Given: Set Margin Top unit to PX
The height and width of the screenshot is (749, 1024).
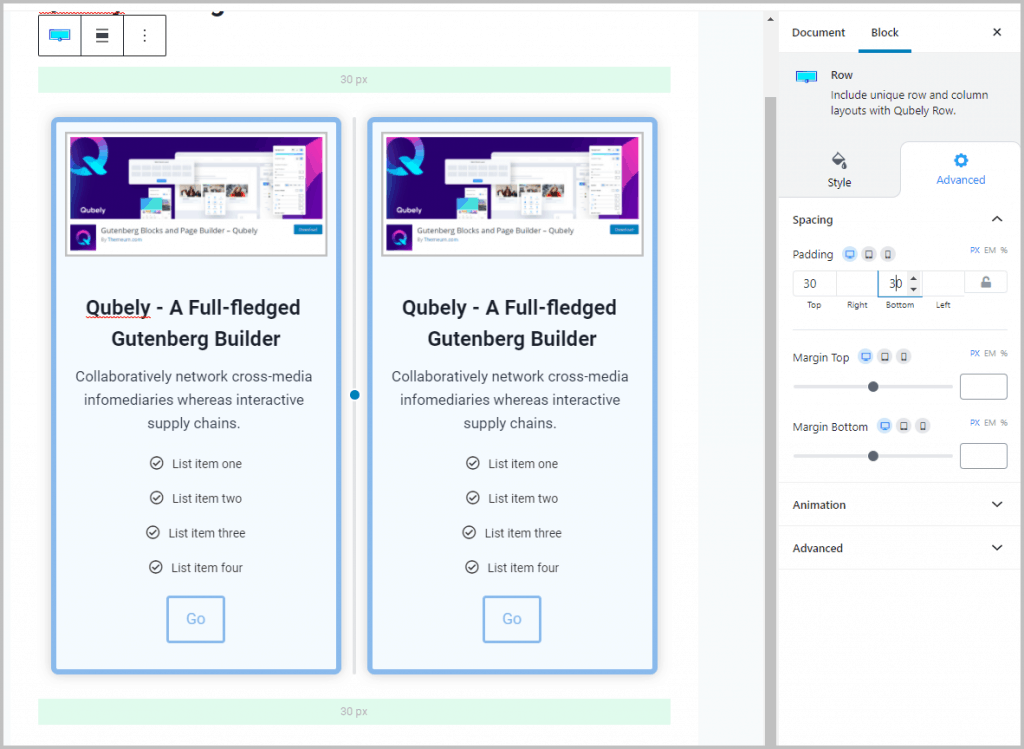Looking at the screenshot, I should click(x=974, y=353).
